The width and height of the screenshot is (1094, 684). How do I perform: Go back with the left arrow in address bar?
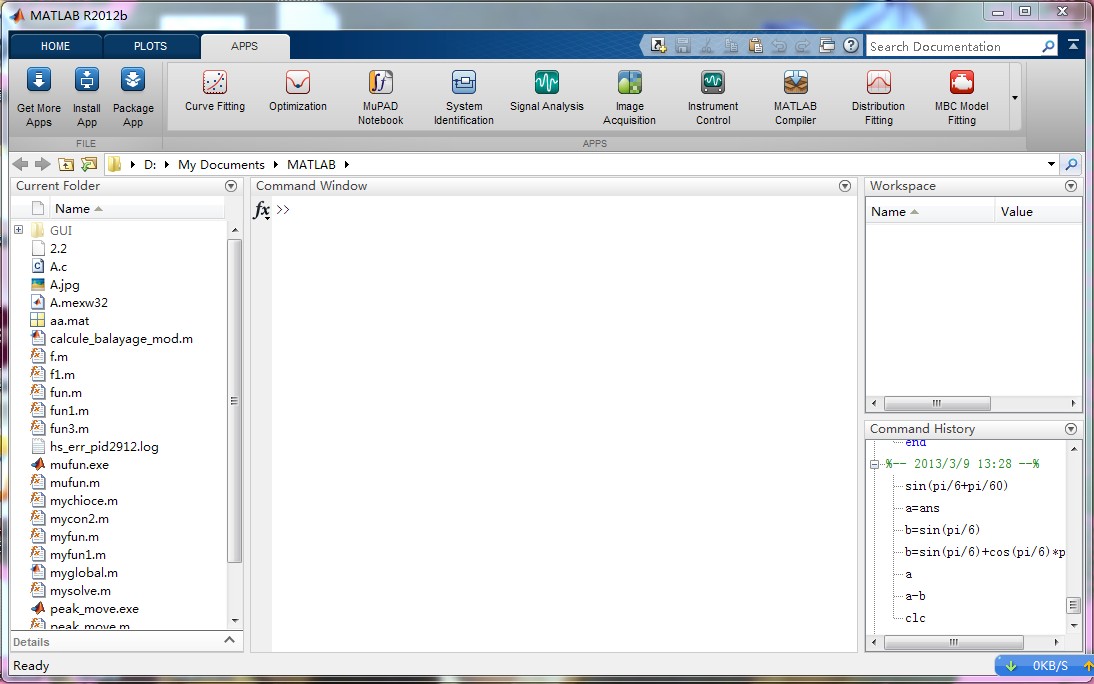tap(20, 164)
